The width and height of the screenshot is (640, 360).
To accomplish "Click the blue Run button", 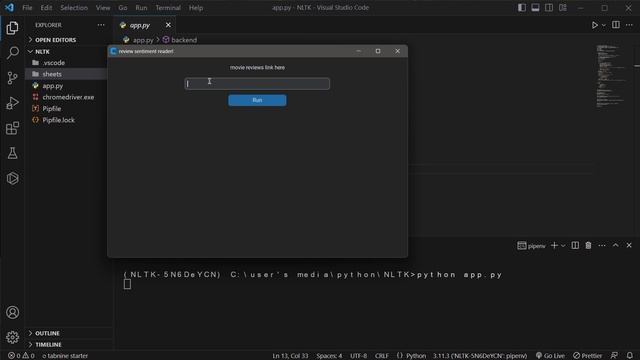I will 257,100.
